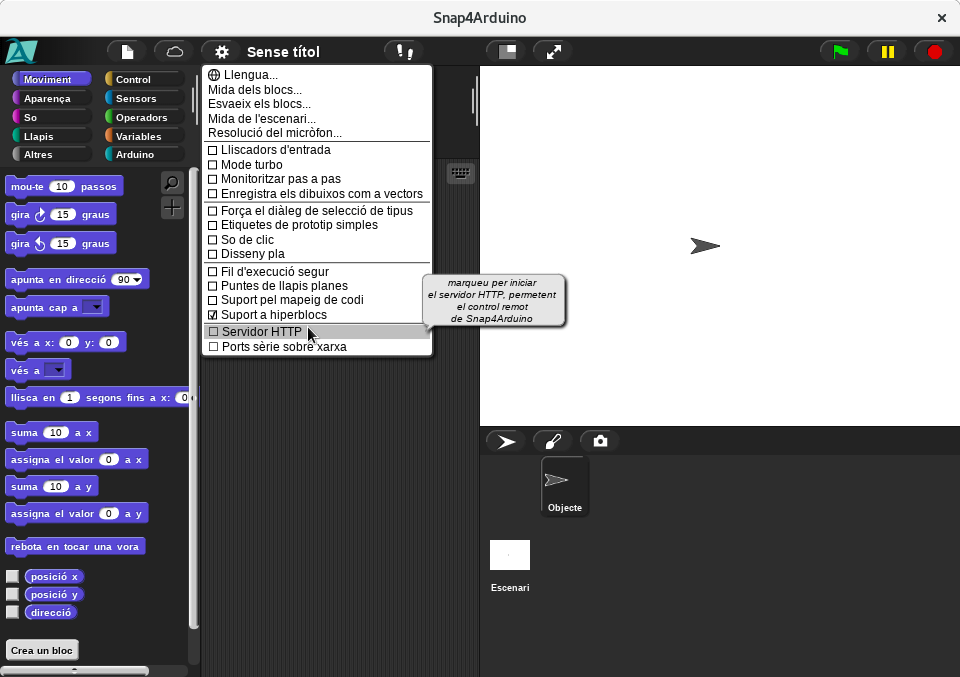
Task: Select the Llapis category
Action: coord(52,137)
